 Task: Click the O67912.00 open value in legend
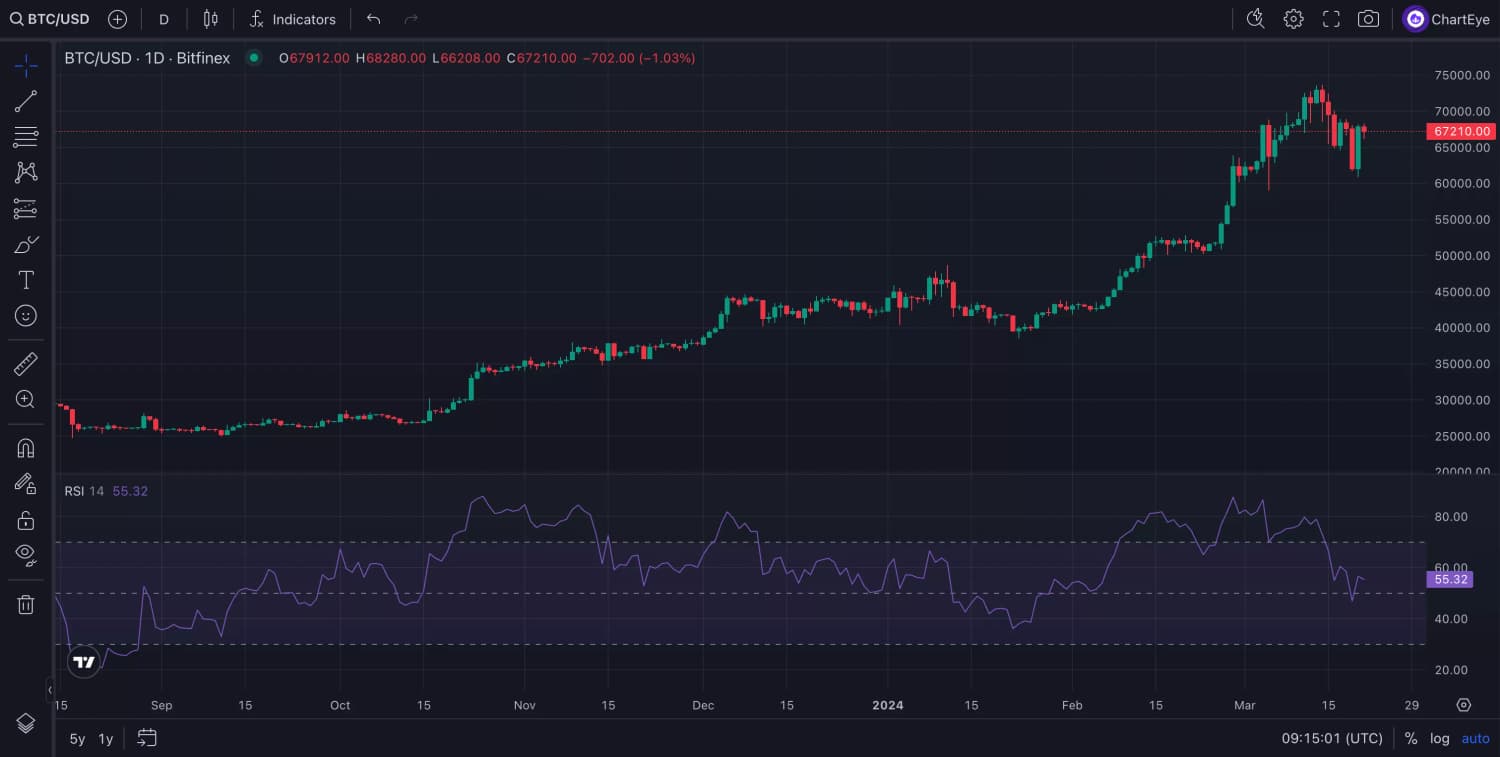[314, 58]
